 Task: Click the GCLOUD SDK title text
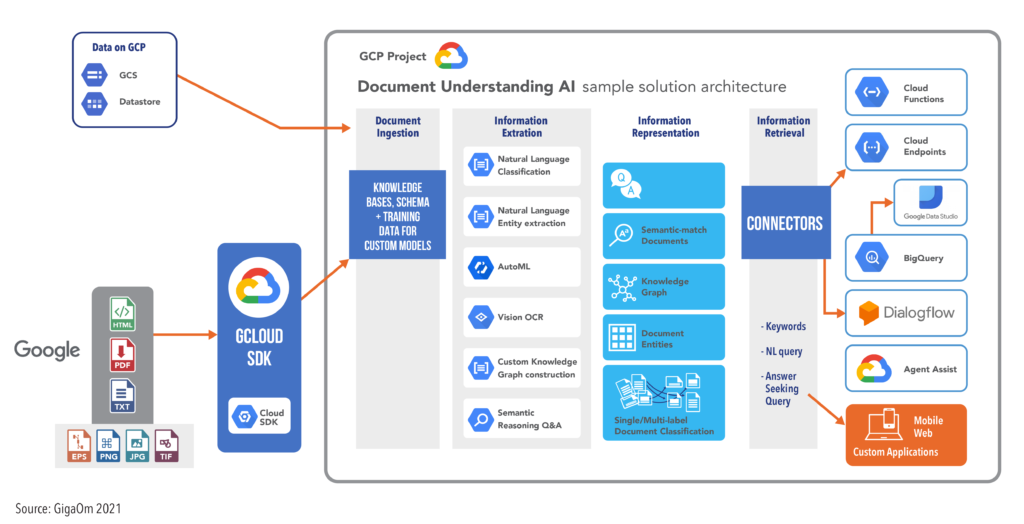point(259,348)
